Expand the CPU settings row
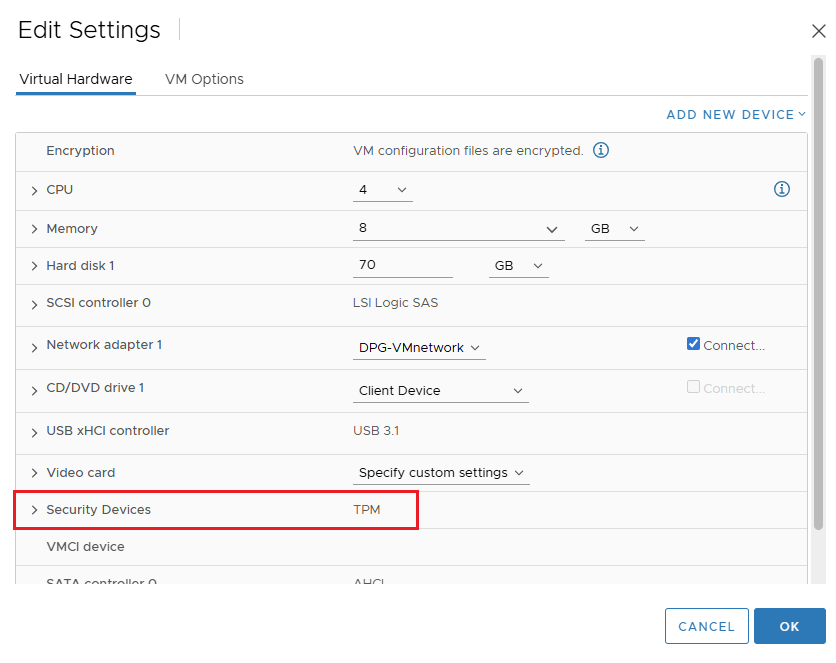 pyautogui.click(x=34, y=190)
